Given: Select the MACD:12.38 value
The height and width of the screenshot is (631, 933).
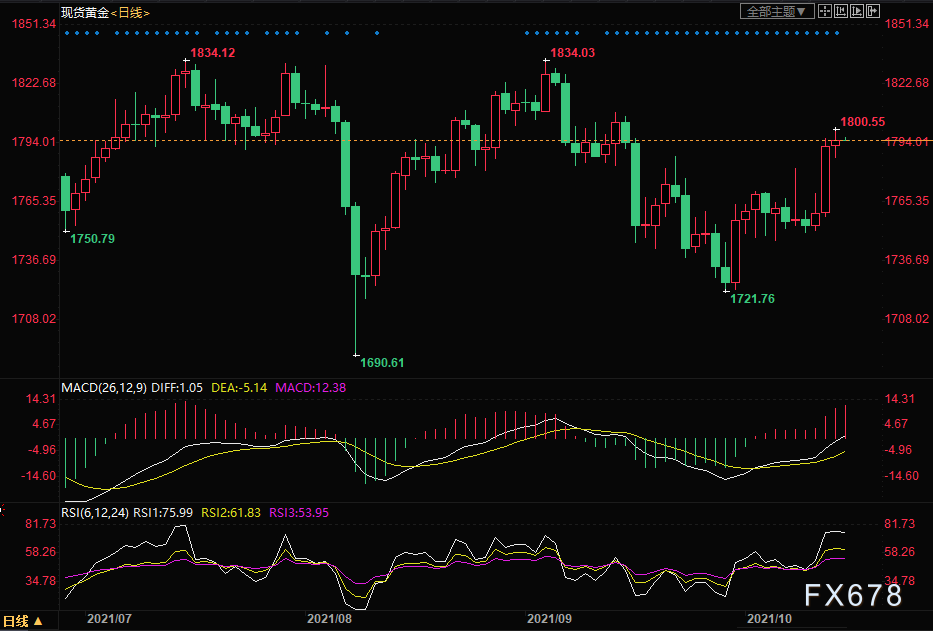Looking at the screenshot, I should [311, 388].
